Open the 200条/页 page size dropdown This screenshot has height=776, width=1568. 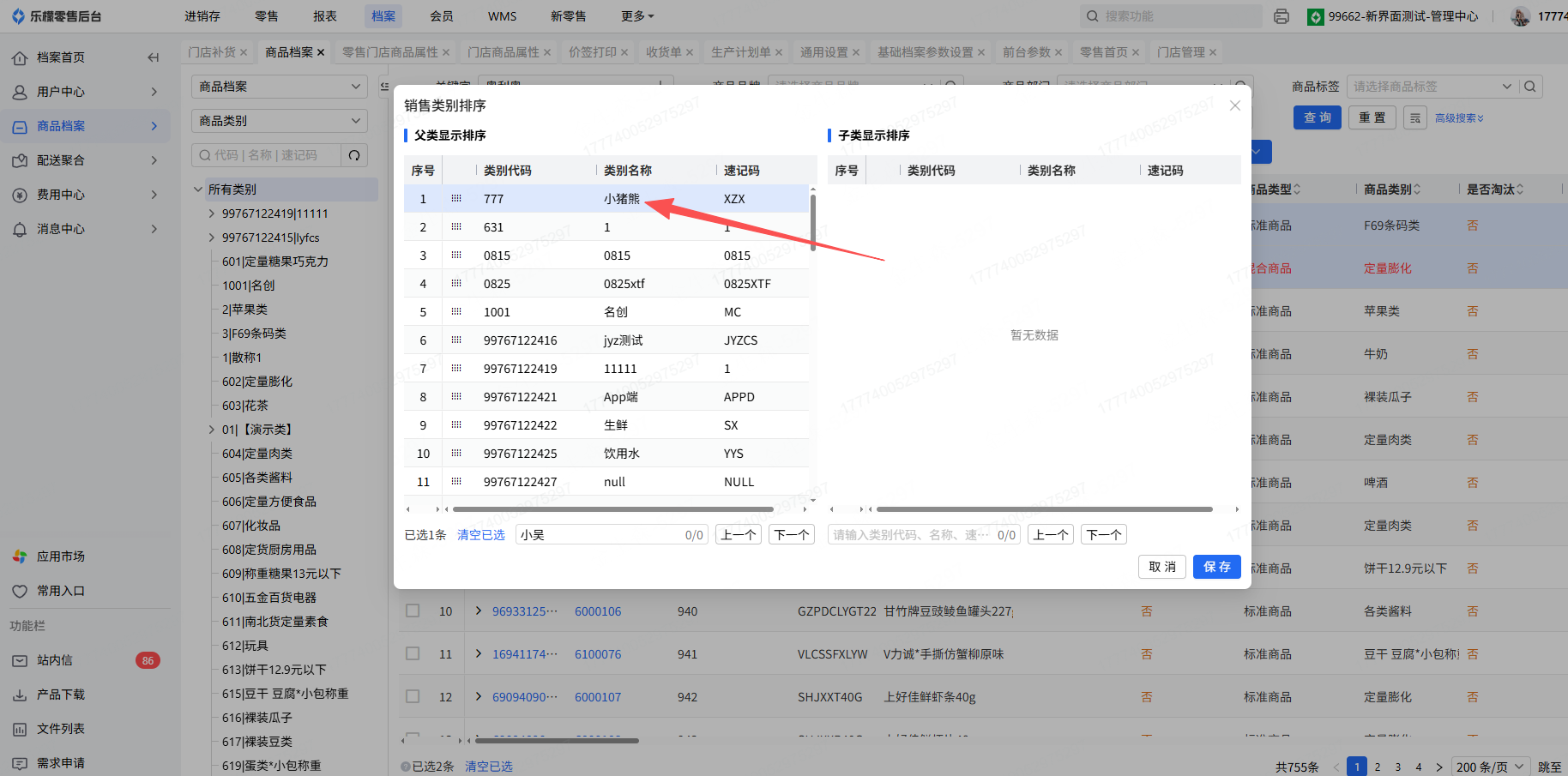tap(1490, 767)
